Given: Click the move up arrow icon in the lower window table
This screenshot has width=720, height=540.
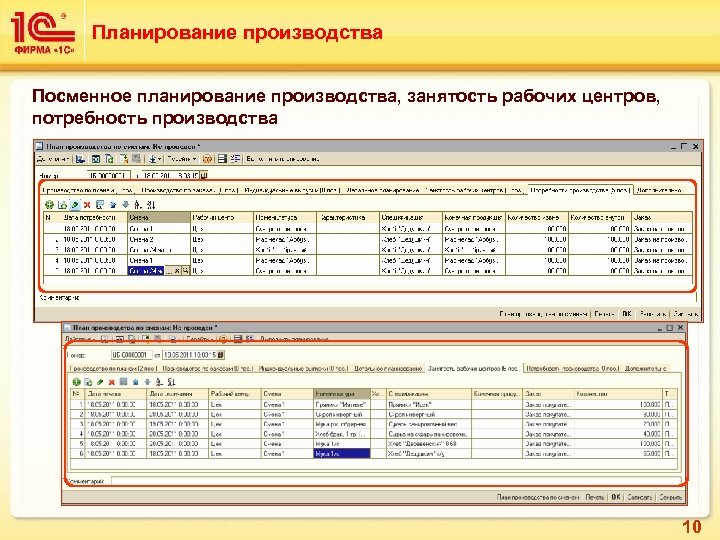Looking at the screenshot, I should click(x=135, y=382).
